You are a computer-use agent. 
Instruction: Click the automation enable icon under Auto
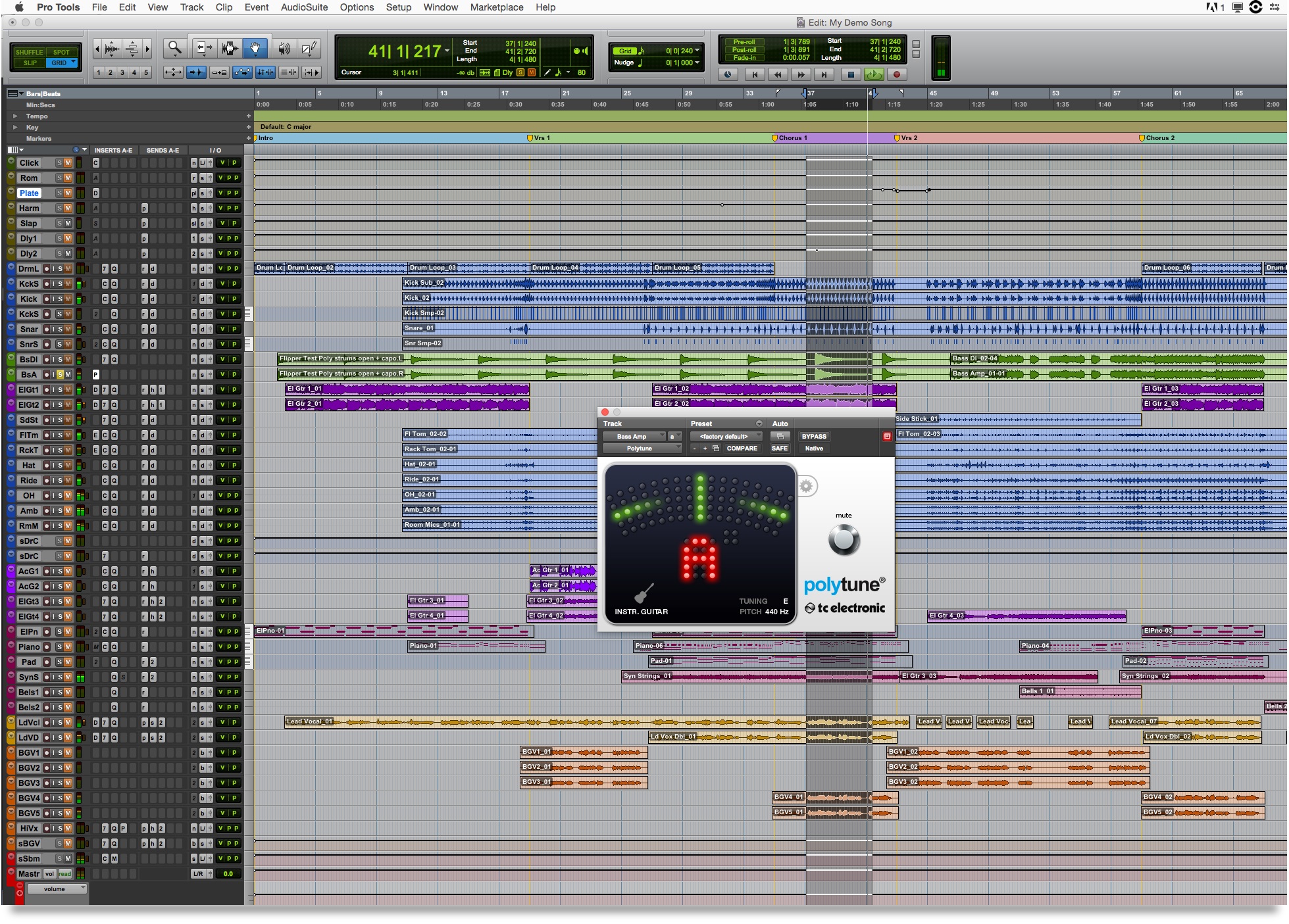[x=780, y=436]
